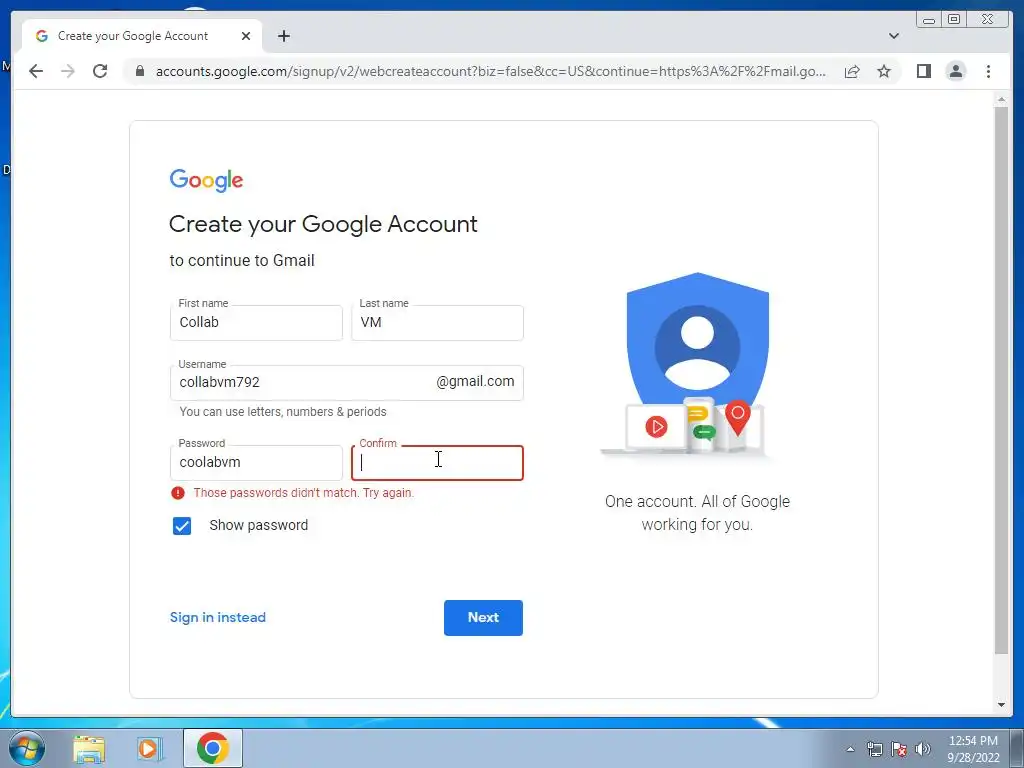Click 'You can use letters, numbers & periods' hint
1024x768 pixels.
(283, 412)
